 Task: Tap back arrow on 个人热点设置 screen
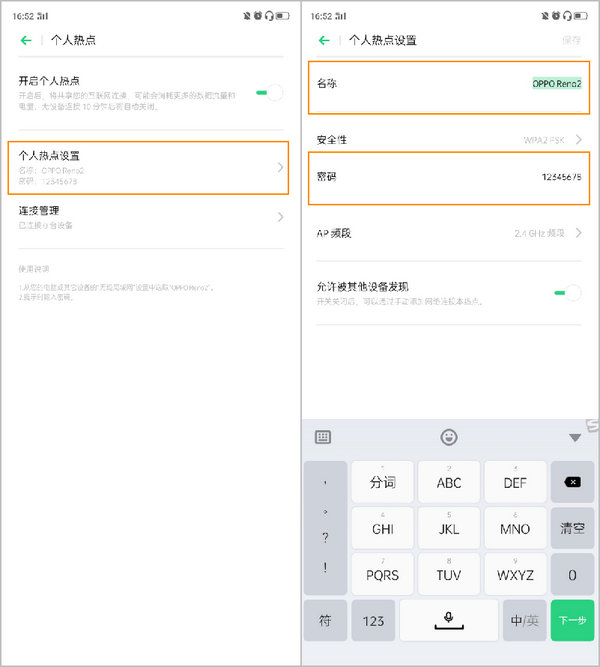click(324, 40)
